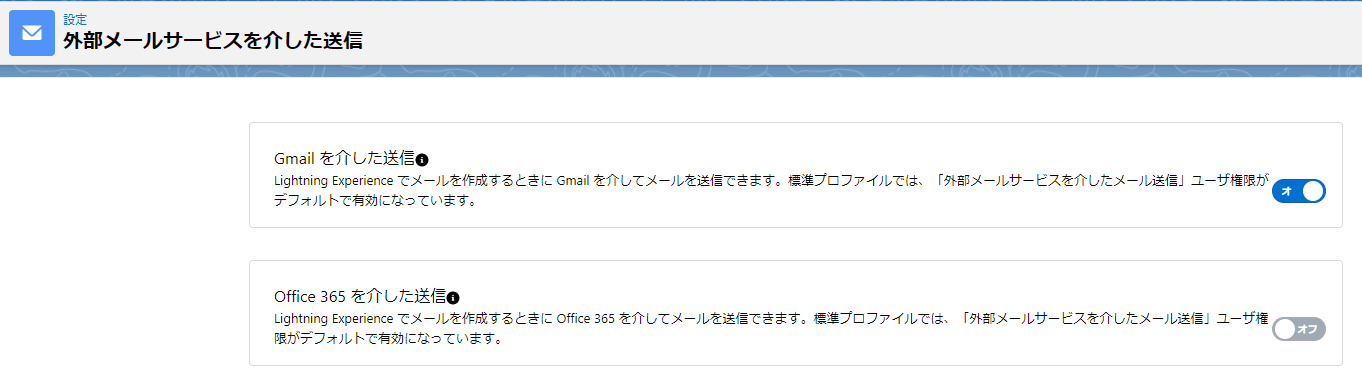Select the Gmail を介した送信 heading text
1362x374 pixels.
pyautogui.click(x=344, y=158)
